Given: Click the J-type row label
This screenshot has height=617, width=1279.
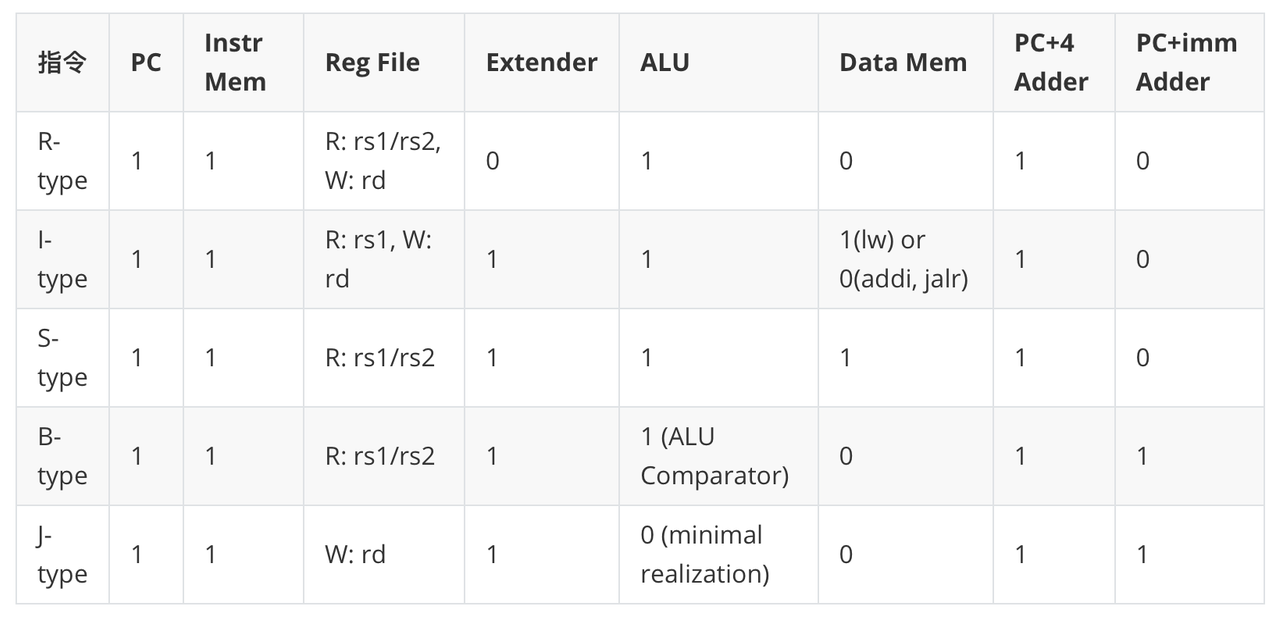Looking at the screenshot, I should click(x=62, y=554).
